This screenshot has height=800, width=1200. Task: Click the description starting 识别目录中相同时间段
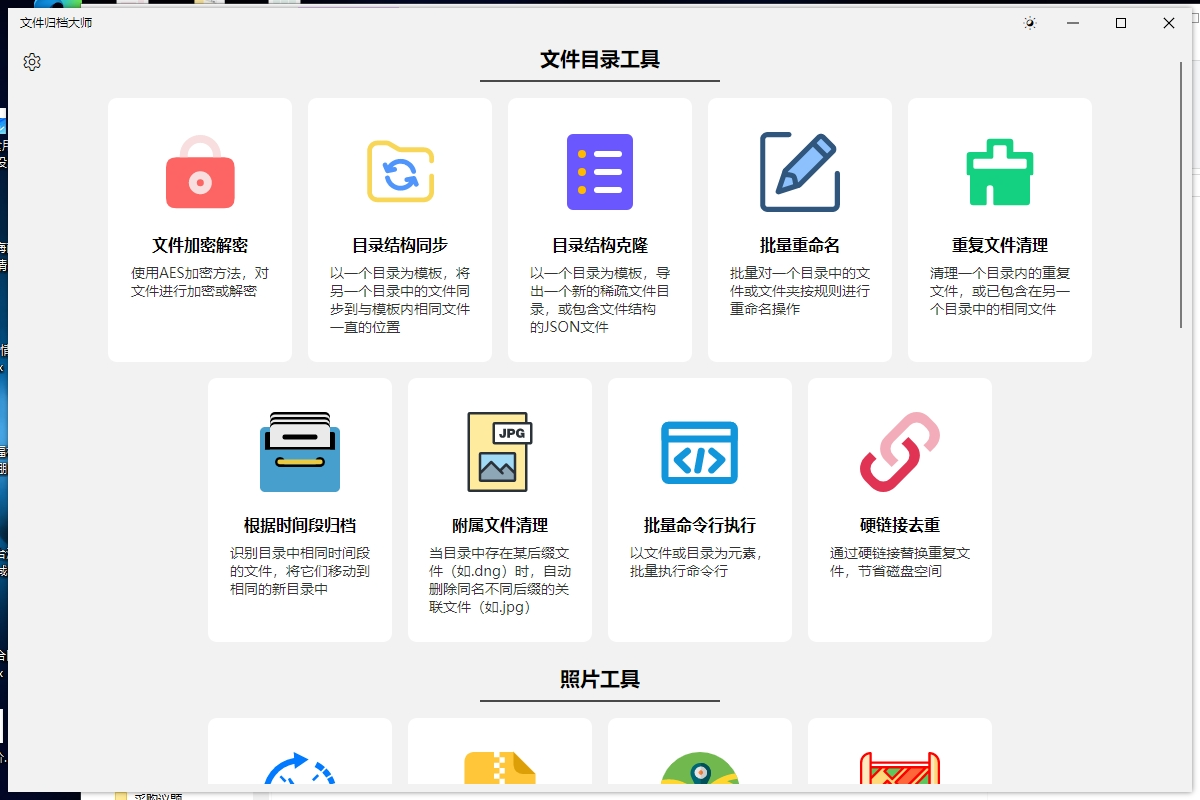click(x=300, y=571)
